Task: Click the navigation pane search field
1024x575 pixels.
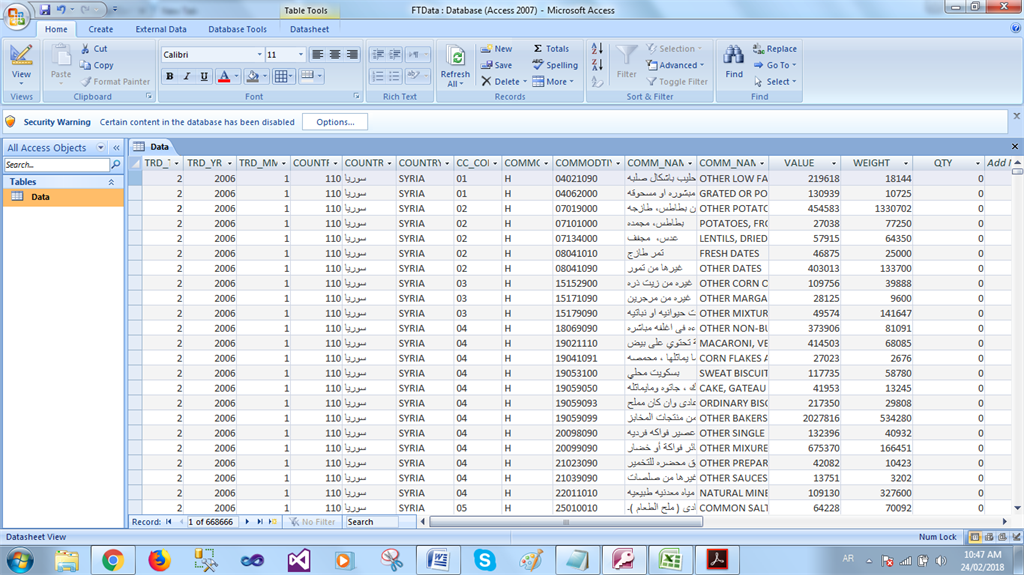Action: pyautogui.click(x=57, y=165)
